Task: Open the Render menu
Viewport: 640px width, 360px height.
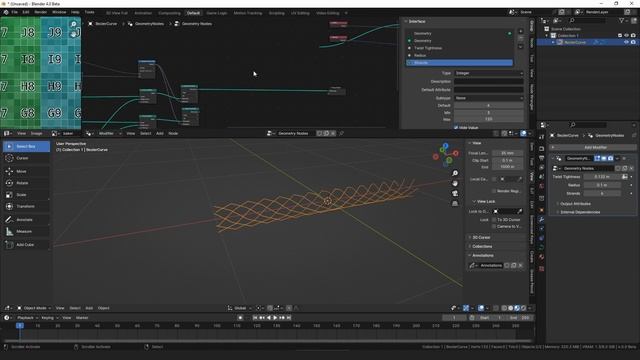Action: 40,12
